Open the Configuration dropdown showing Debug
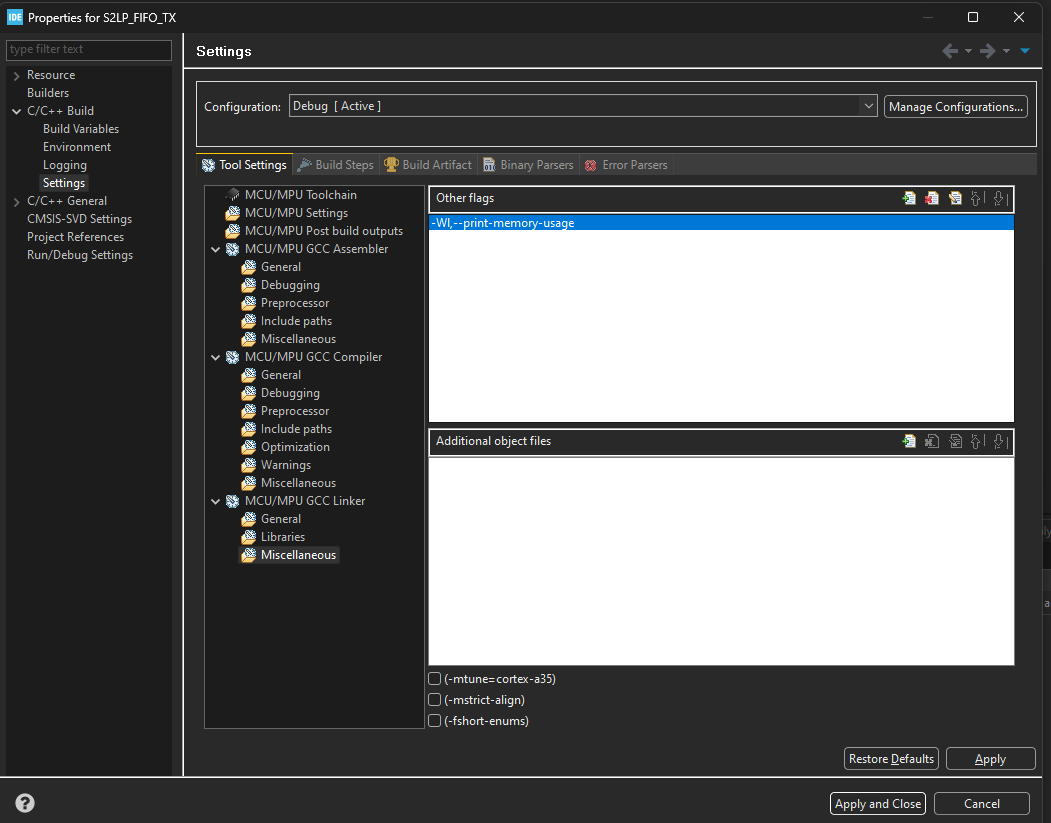The image size is (1051, 823). tap(869, 105)
